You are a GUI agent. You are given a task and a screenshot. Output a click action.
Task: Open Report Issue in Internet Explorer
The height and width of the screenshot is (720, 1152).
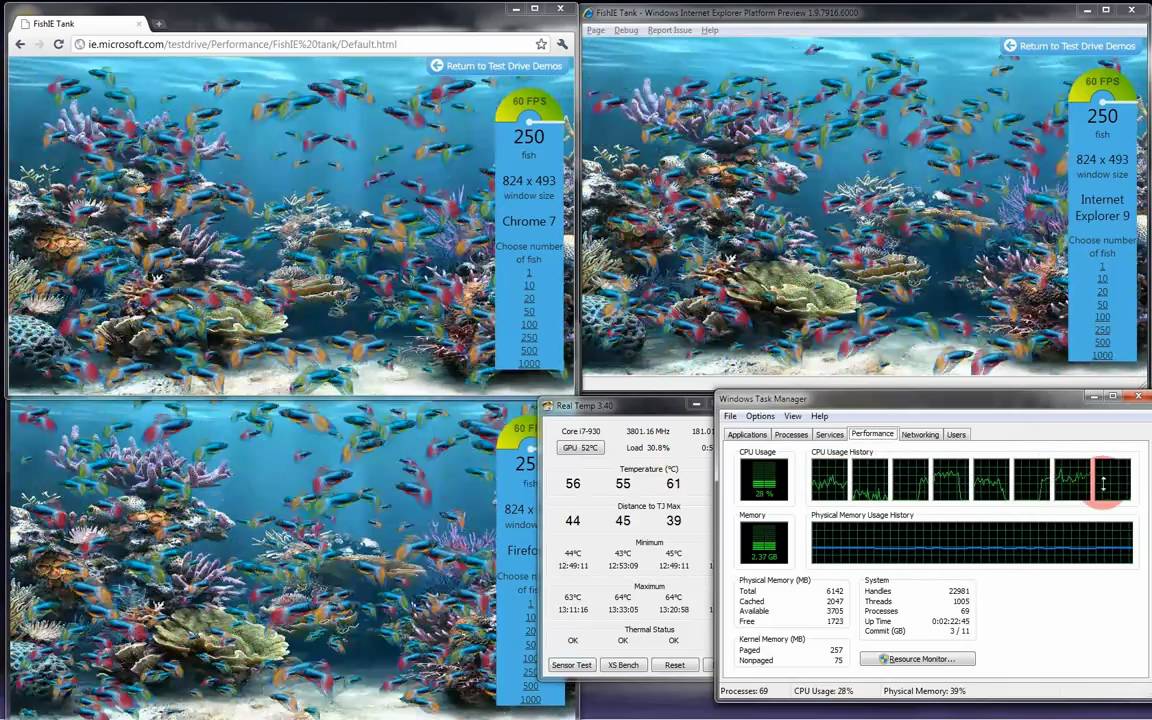pyautogui.click(x=669, y=30)
